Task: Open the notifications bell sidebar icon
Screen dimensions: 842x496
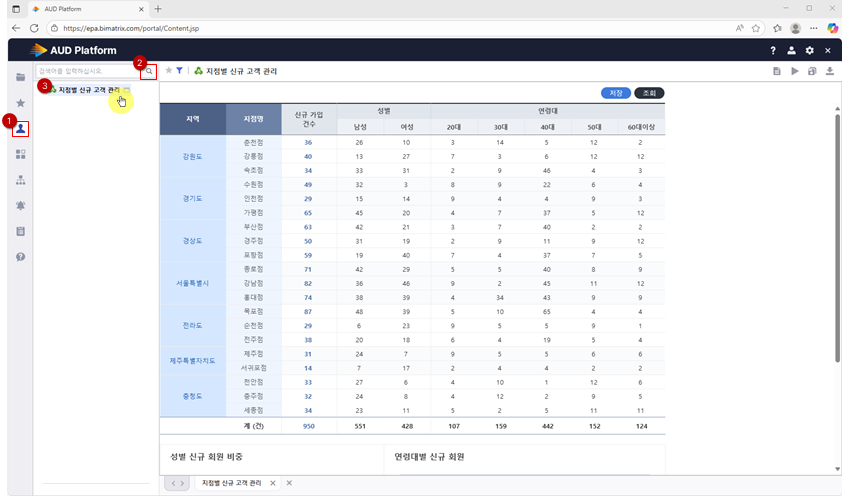Action: 20,205
